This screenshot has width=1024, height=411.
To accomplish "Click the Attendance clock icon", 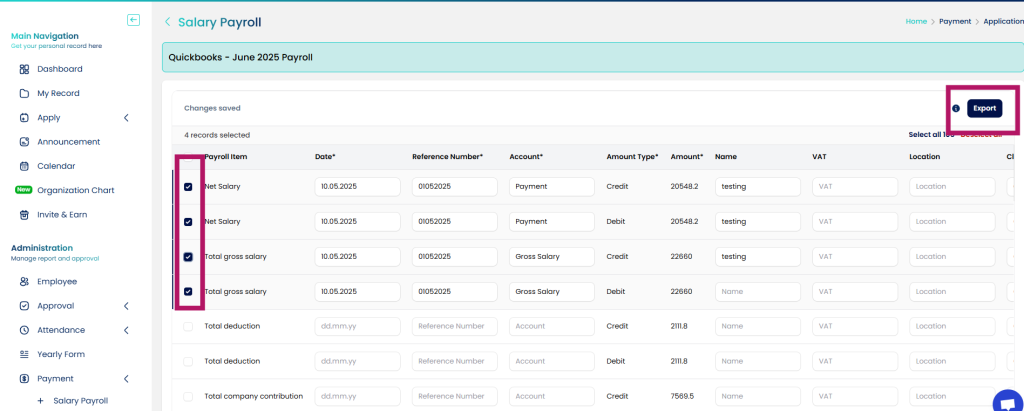I will coord(24,330).
